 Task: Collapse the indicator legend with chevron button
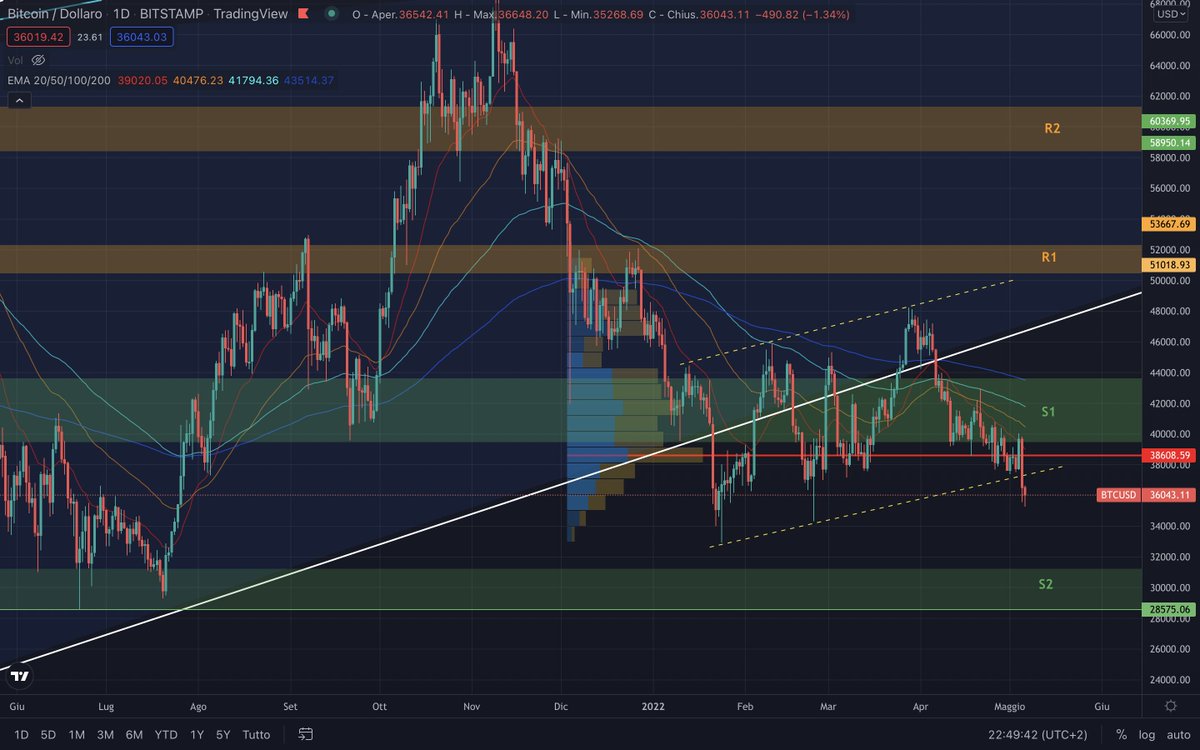[19, 100]
